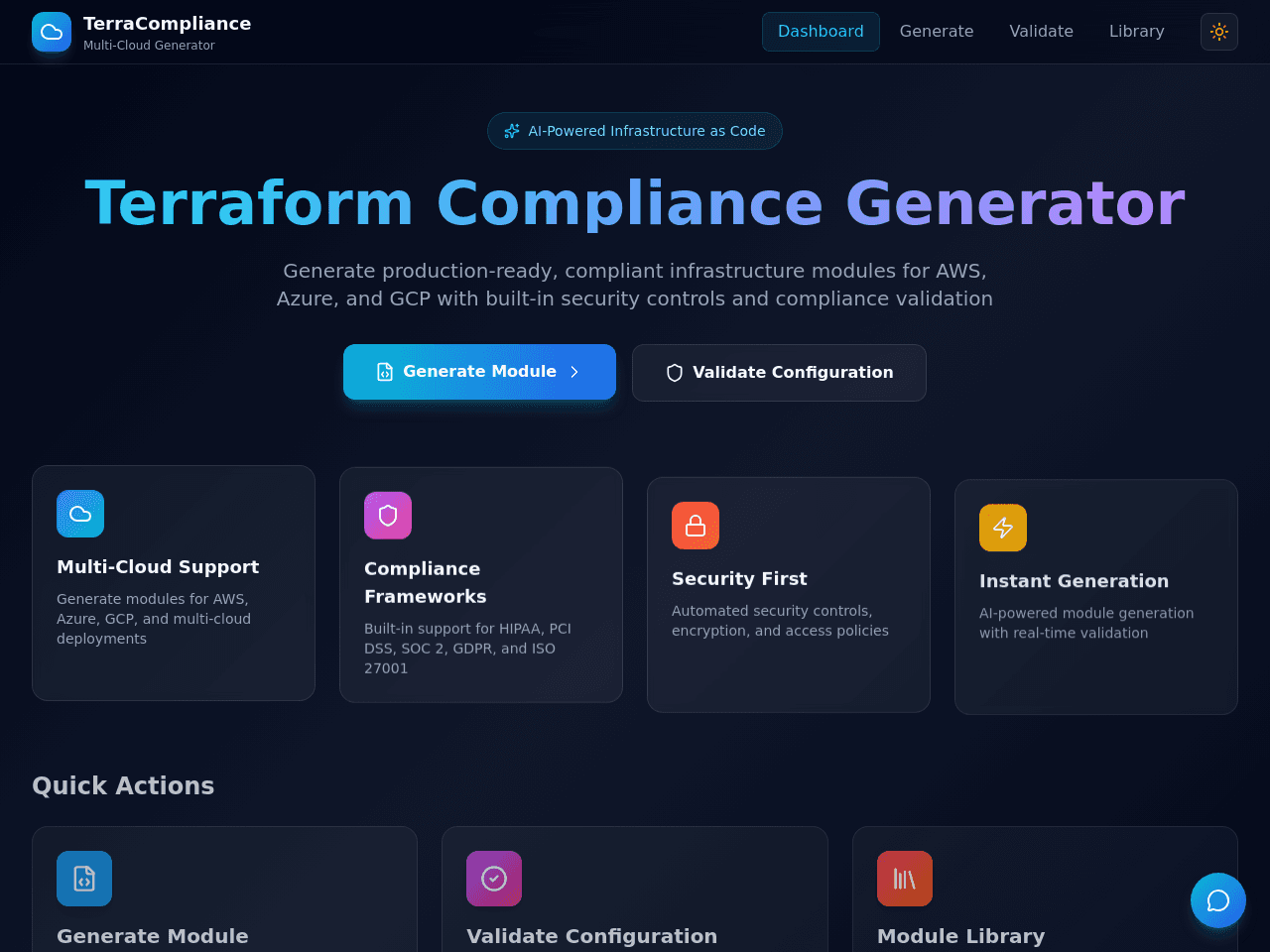Click the Generate Module quick action file icon

click(84, 879)
